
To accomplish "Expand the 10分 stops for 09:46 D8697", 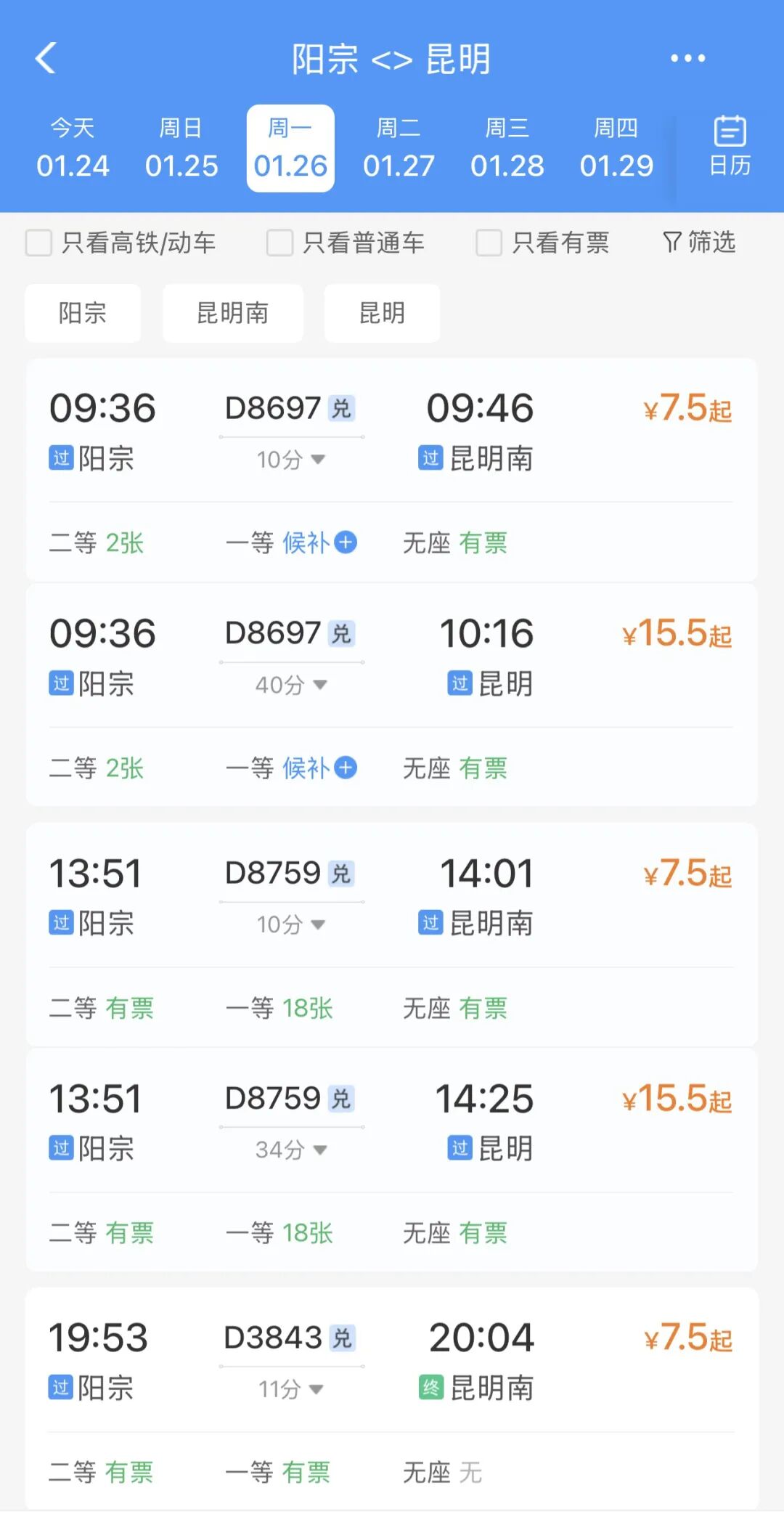I will coord(317,459).
